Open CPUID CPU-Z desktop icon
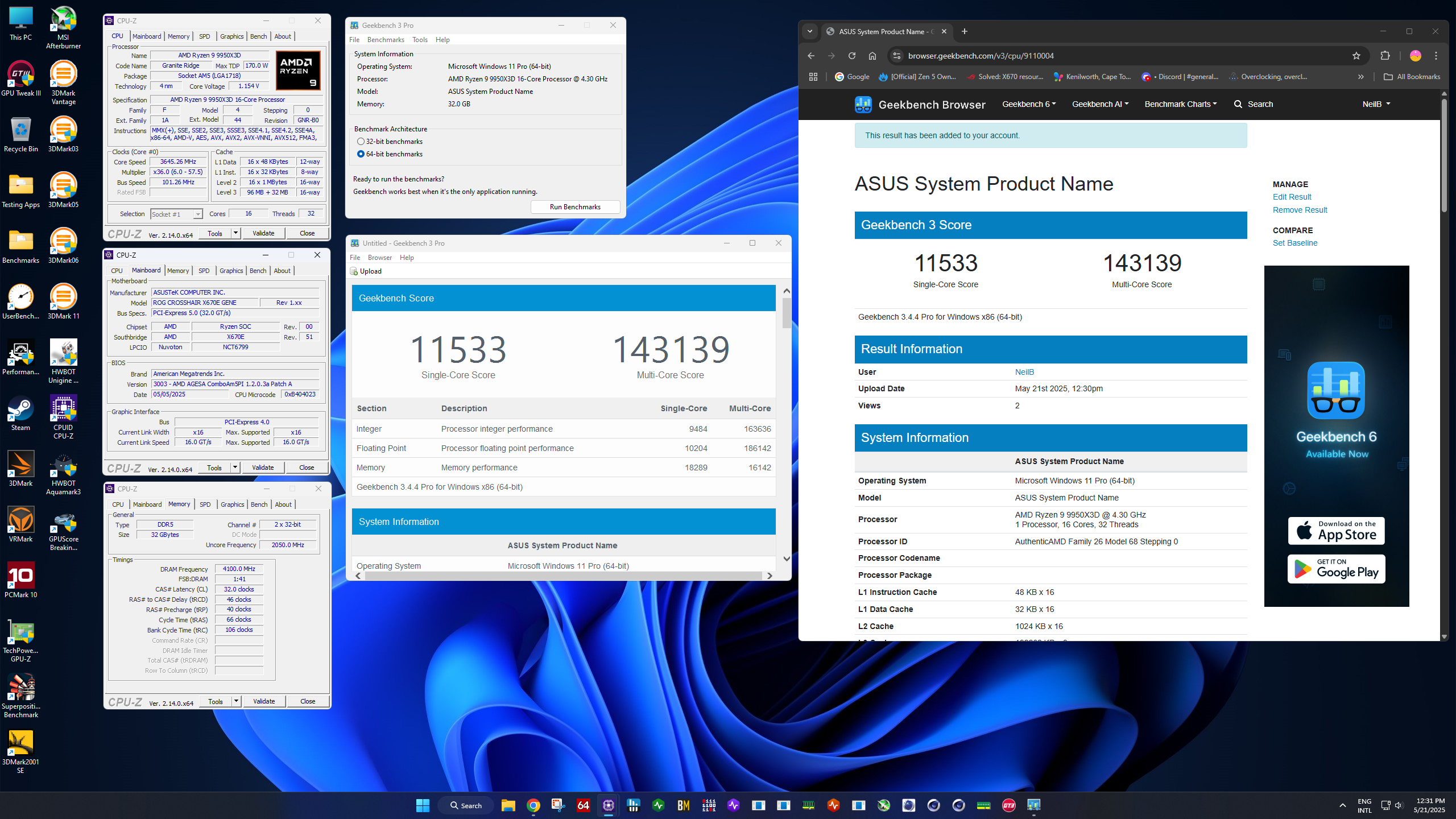 (63, 417)
